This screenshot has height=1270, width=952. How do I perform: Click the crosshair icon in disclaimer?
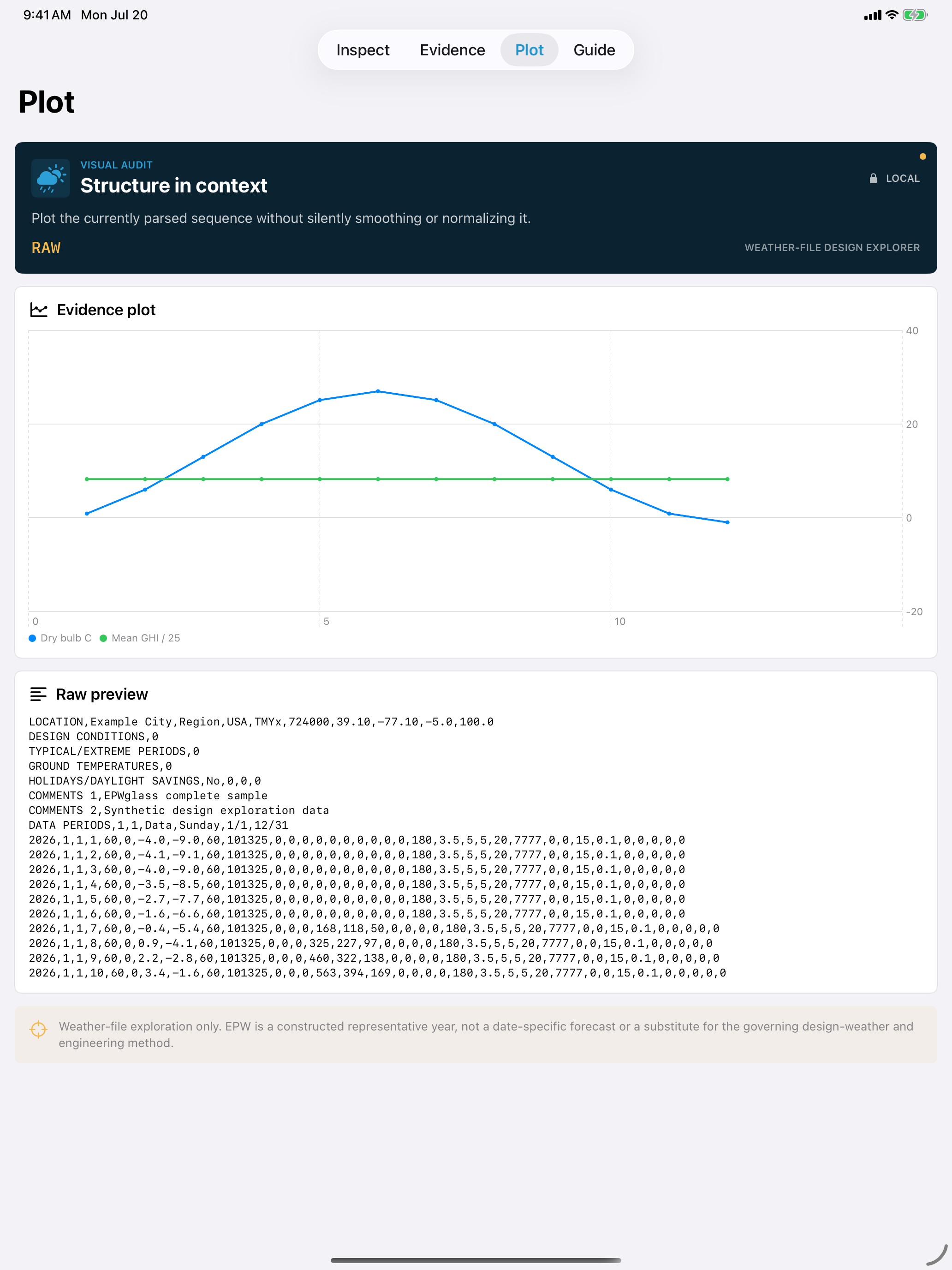38,1030
